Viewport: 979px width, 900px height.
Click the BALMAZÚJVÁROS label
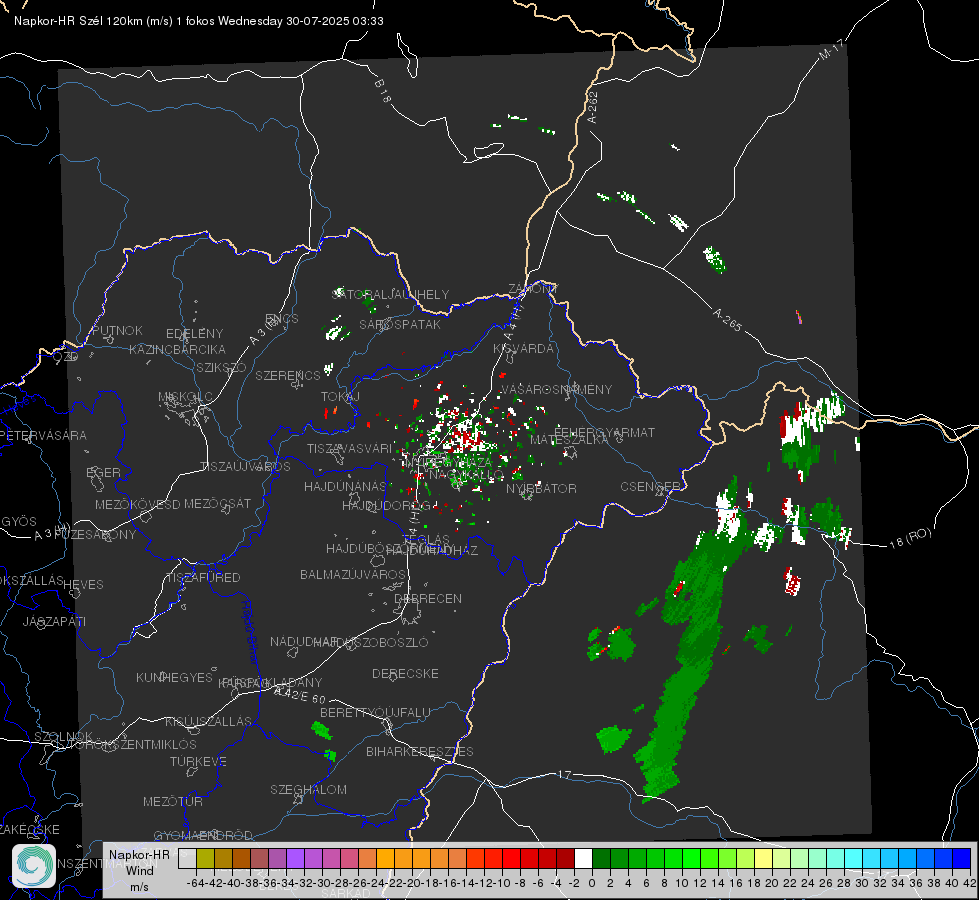coord(353,574)
